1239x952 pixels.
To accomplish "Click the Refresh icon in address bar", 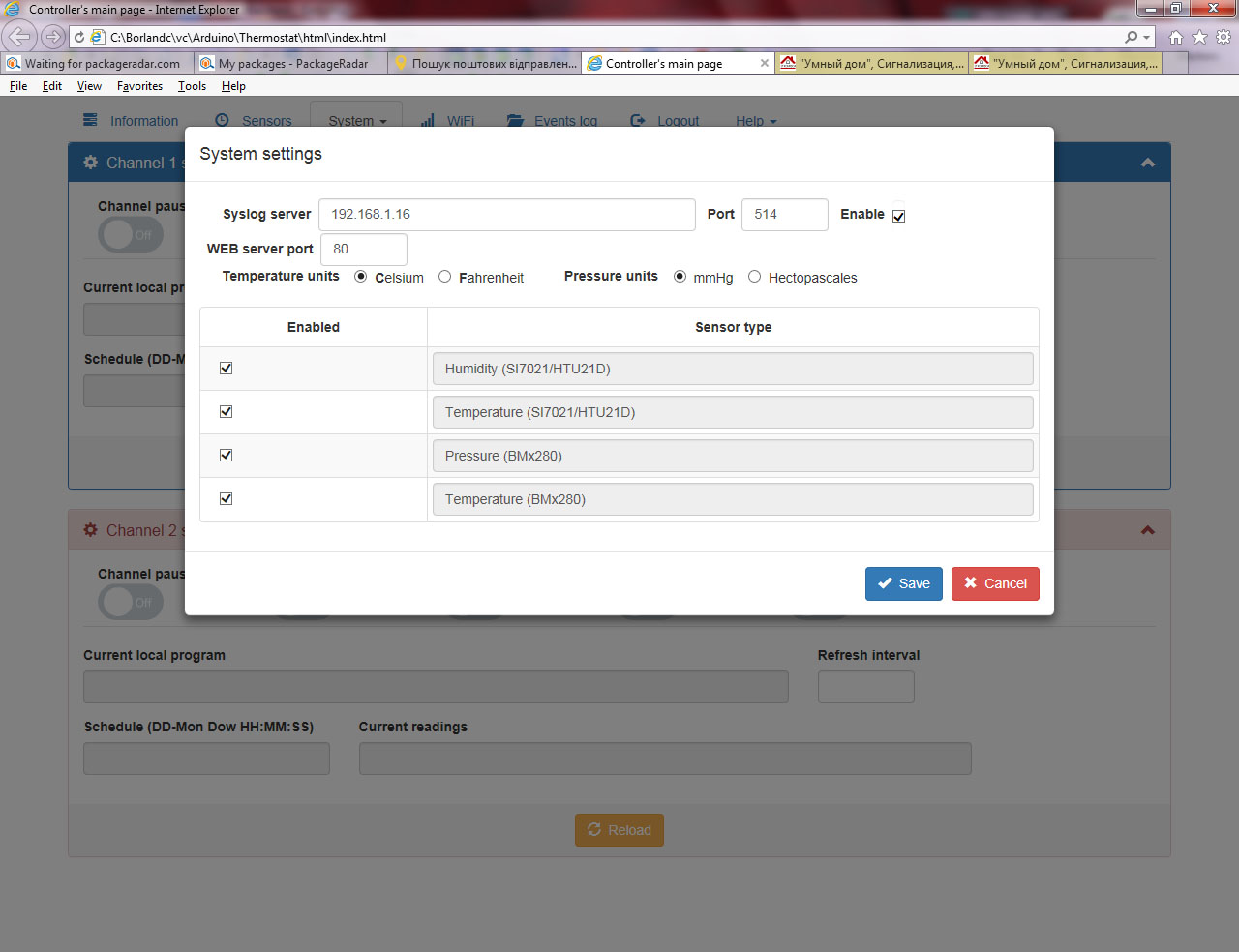I will 79,37.
